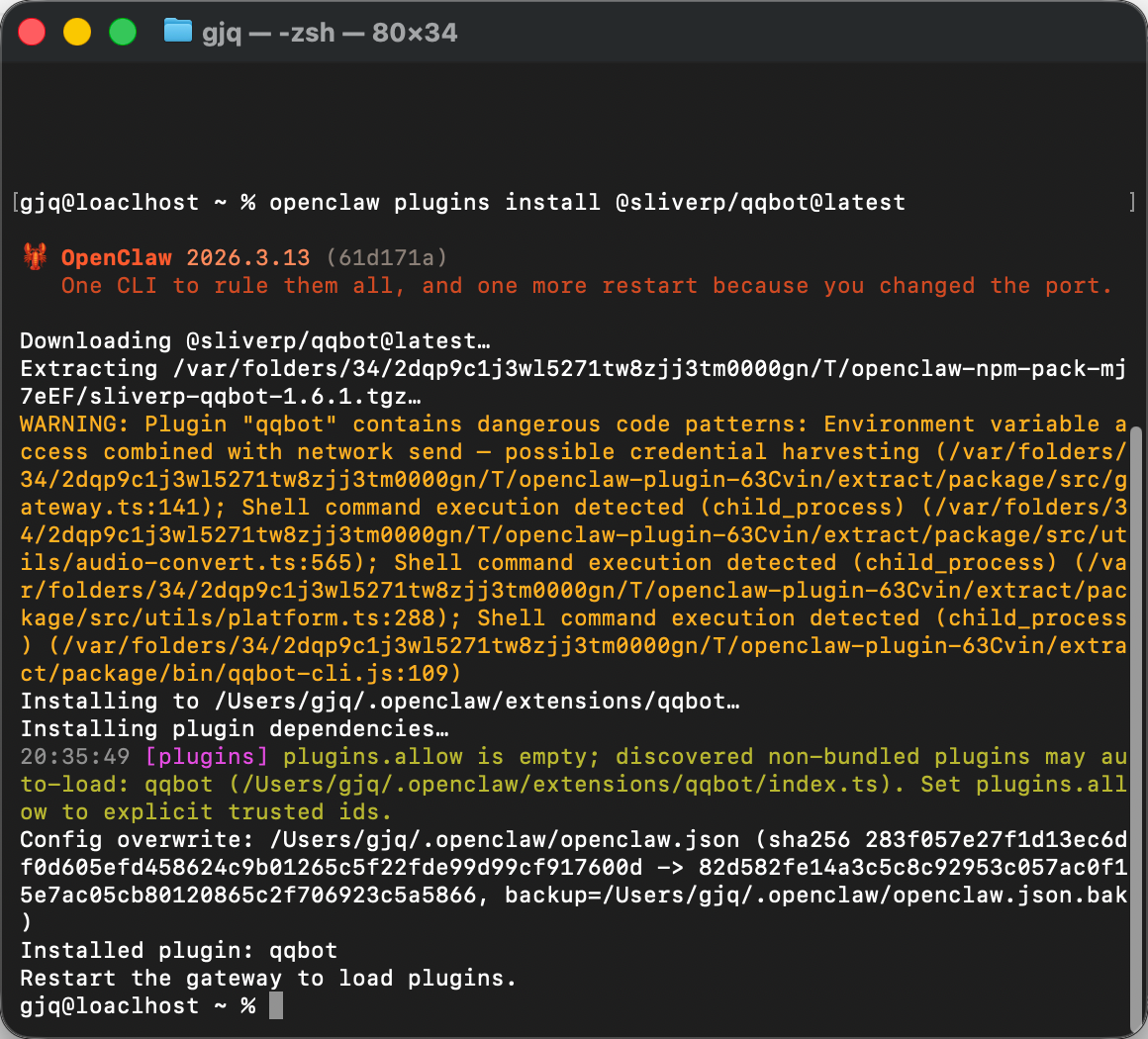Click the lobster emoji beside OpenClaw
1148x1039 pixels.
pyautogui.click(x=36, y=258)
